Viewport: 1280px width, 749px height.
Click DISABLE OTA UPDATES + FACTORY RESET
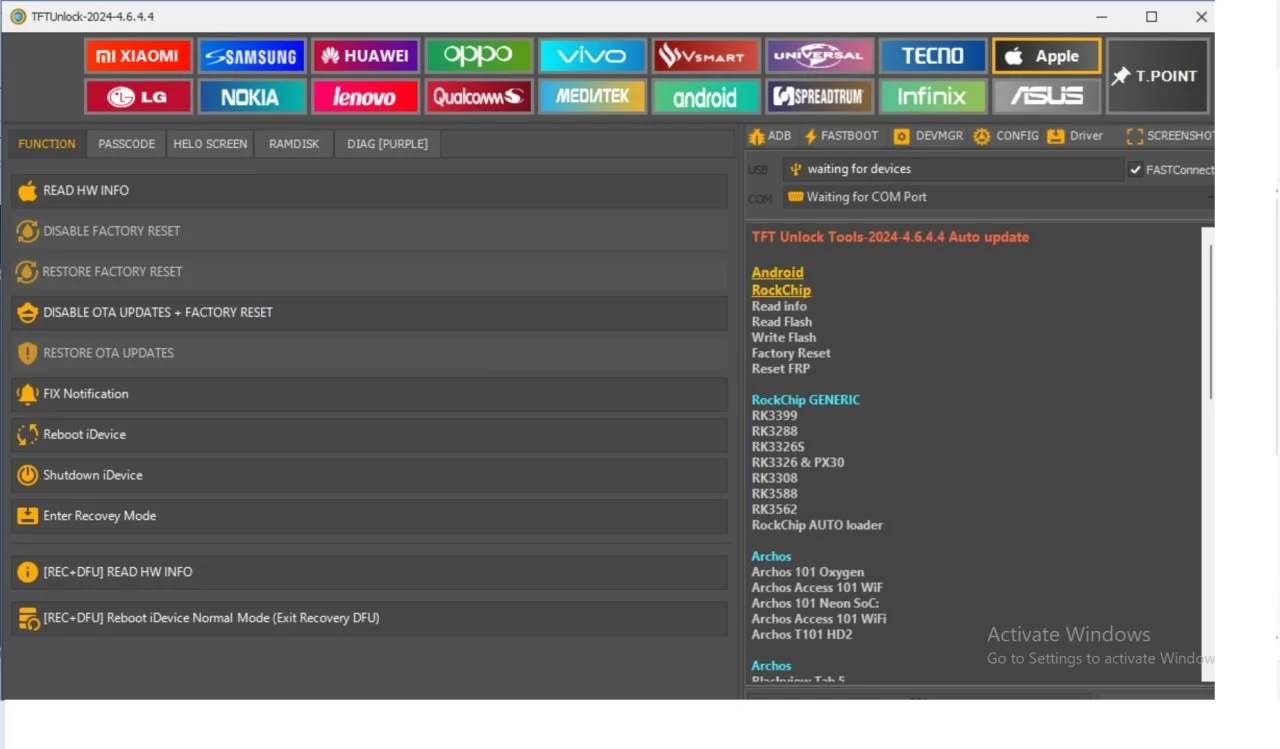point(369,313)
